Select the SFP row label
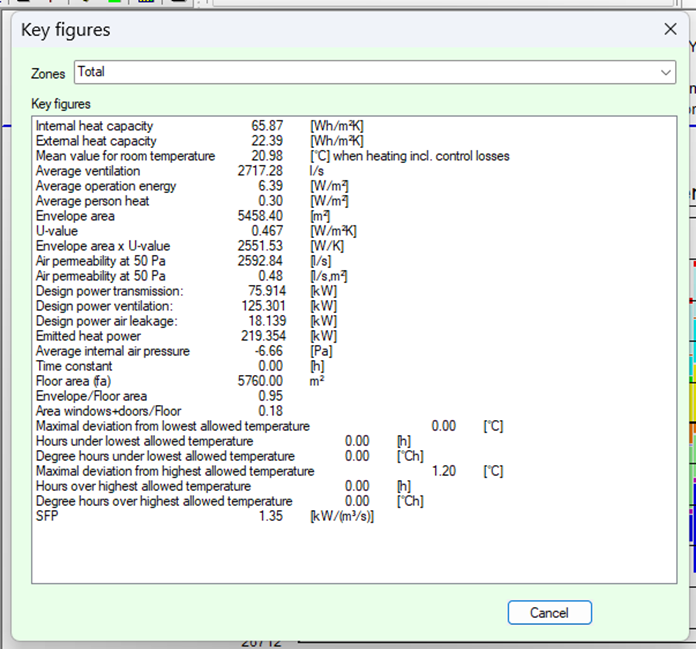The image size is (696, 649). tap(47, 516)
